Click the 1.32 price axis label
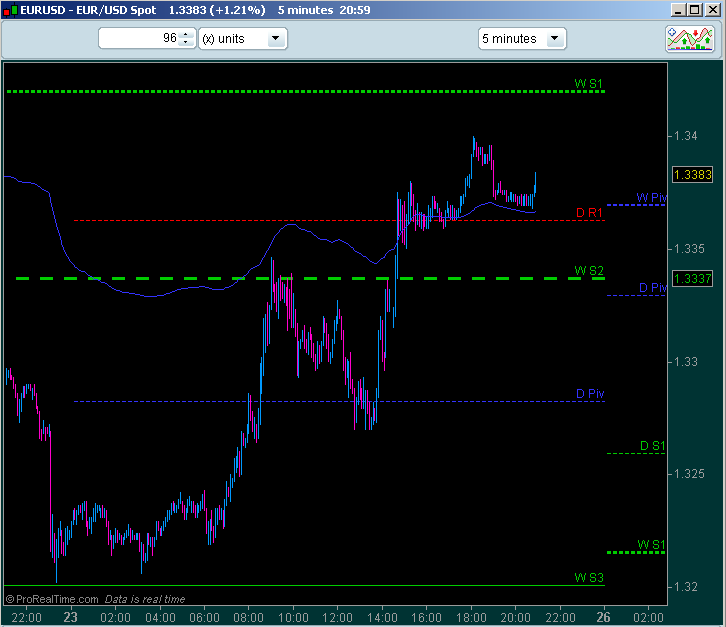 click(x=686, y=587)
